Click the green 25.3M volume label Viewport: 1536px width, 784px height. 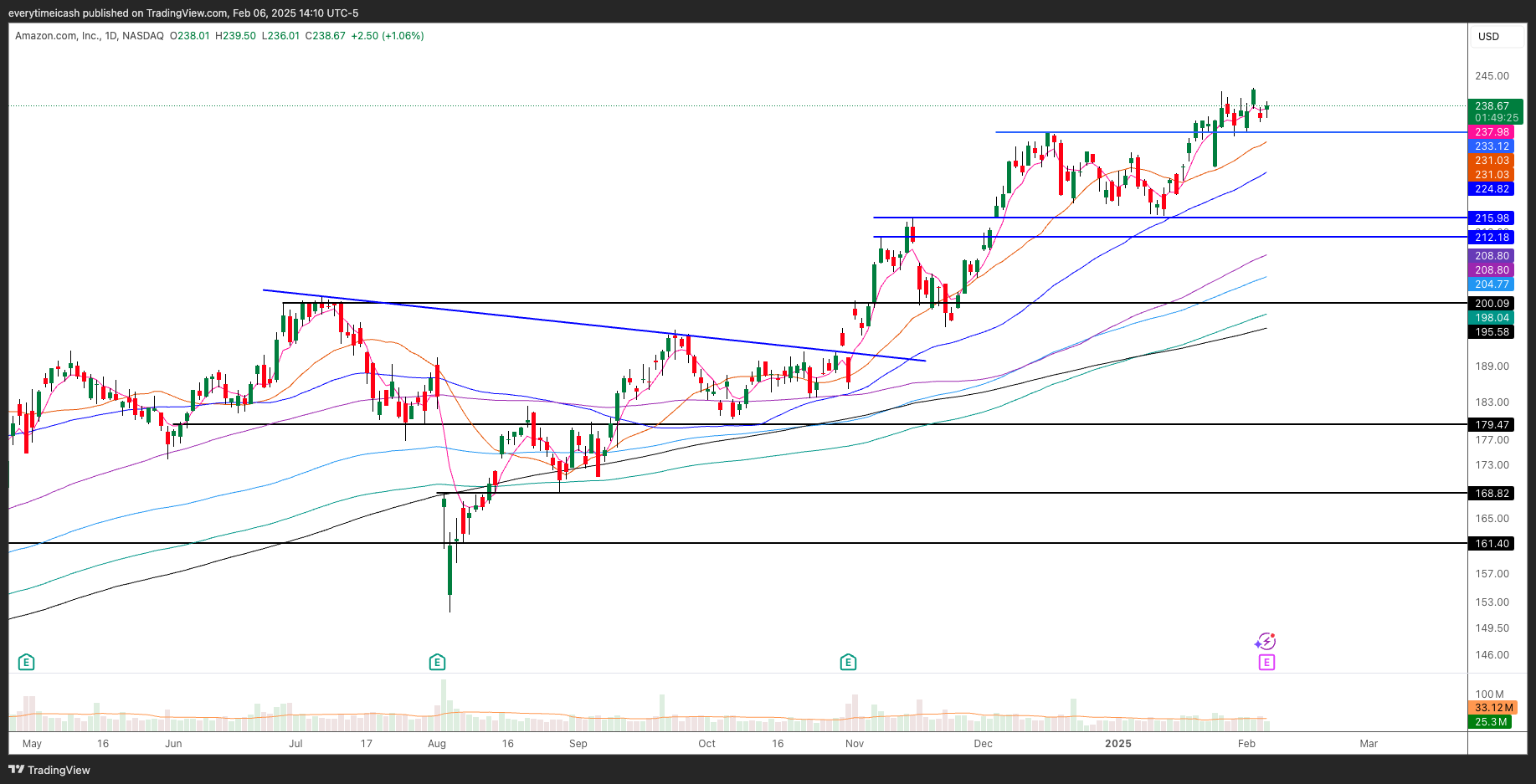(1490, 722)
